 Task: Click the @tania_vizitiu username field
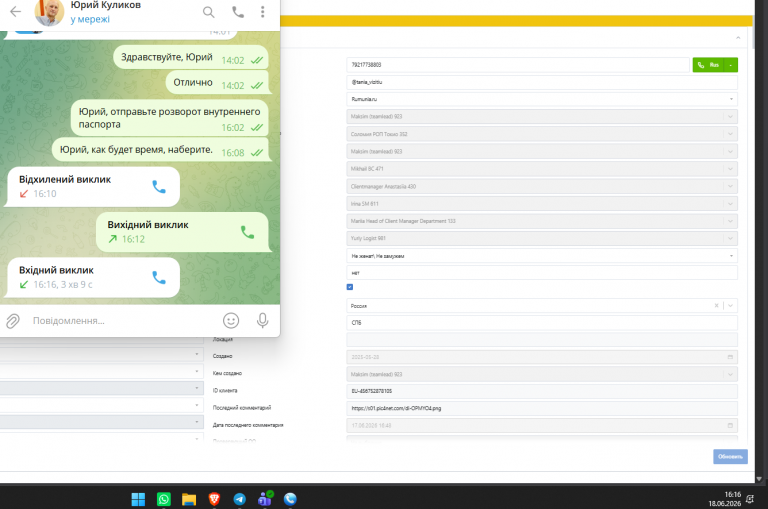(x=542, y=82)
